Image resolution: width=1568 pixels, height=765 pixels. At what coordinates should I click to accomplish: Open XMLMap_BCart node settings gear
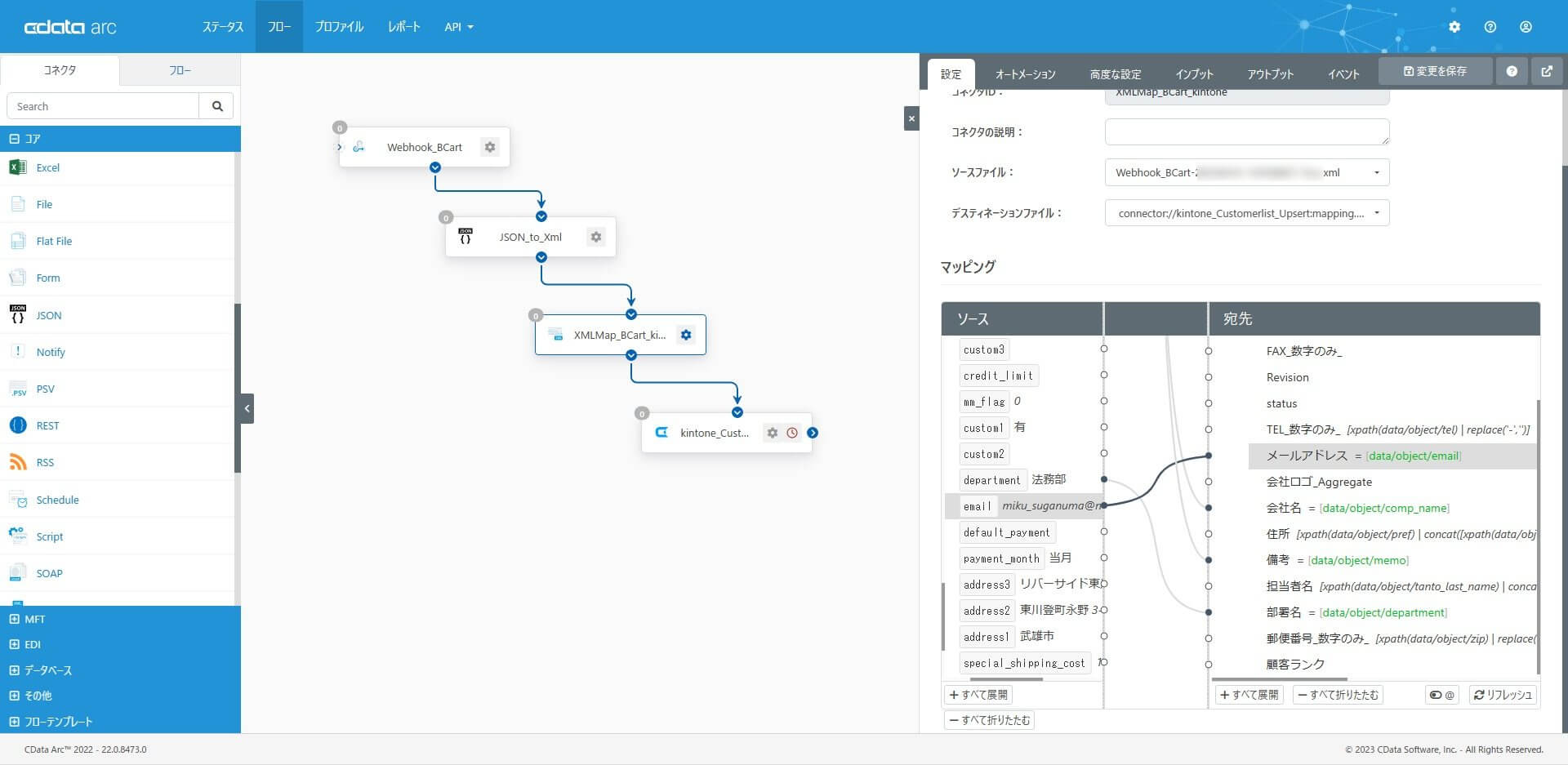click(686, 335)
